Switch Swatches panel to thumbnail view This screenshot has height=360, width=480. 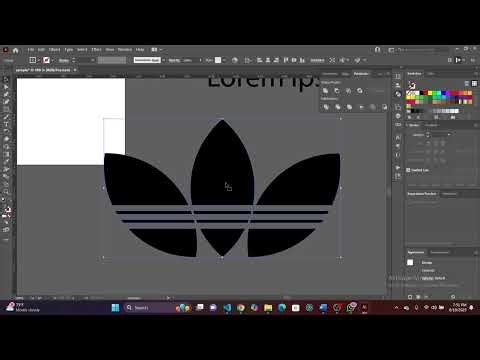[474, 83]
